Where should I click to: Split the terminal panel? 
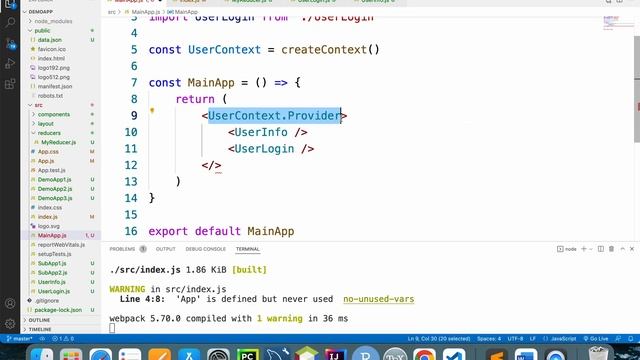[x=601, y=249]
